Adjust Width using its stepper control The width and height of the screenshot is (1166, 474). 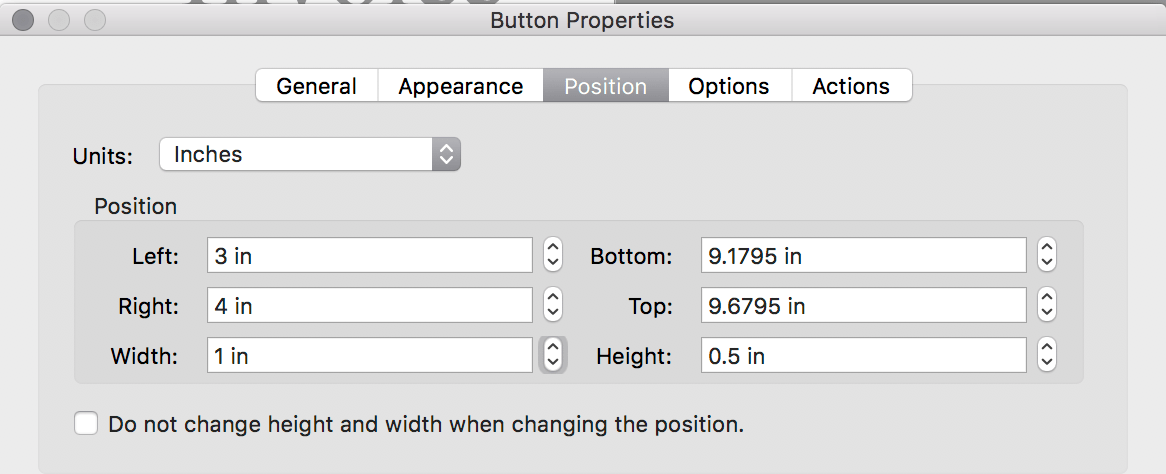coord(553,355)
